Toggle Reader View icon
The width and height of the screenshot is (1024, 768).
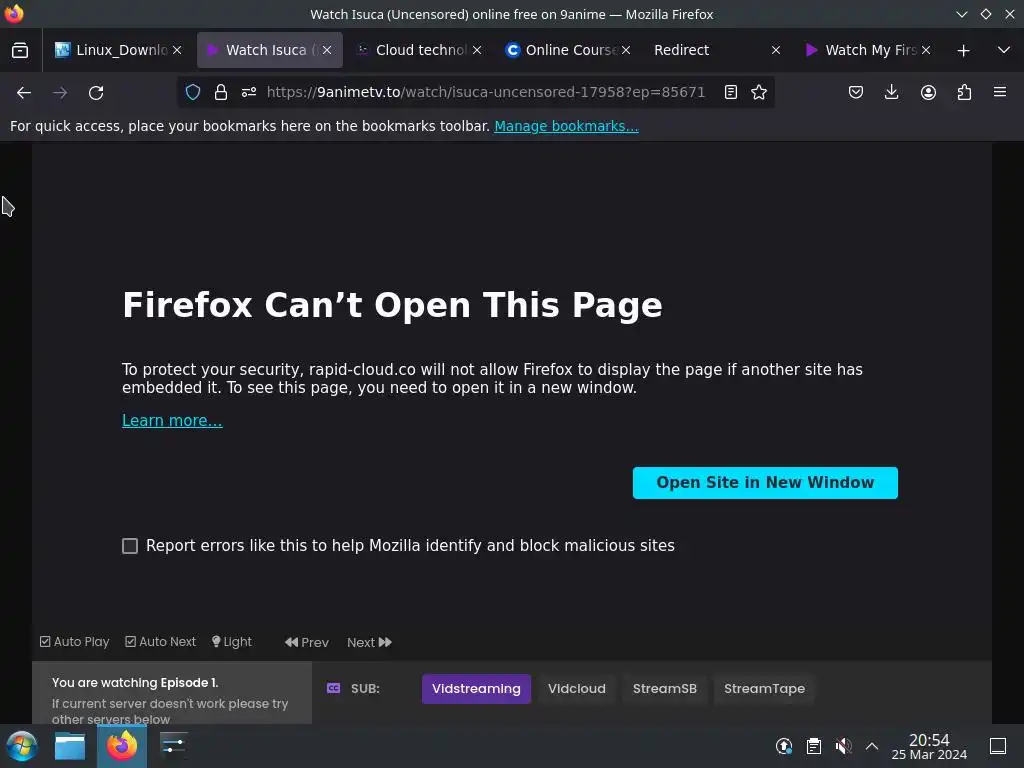point(731,92)
